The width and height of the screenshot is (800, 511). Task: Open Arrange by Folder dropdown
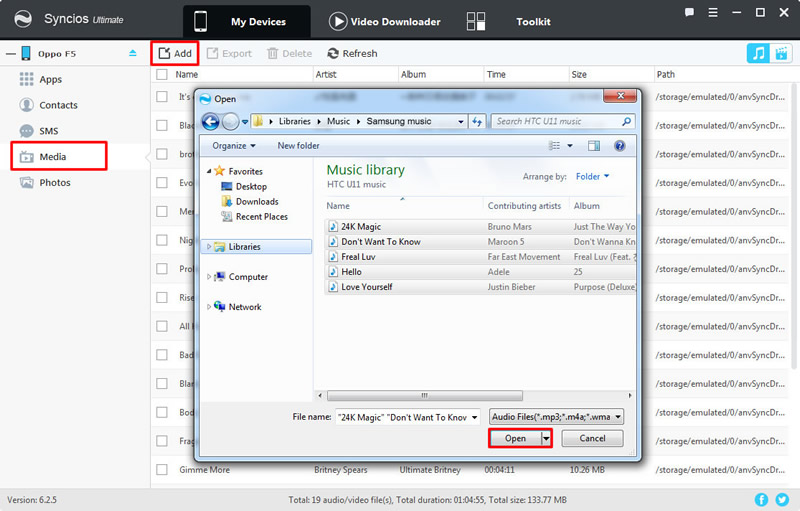(x=592, y=176)
